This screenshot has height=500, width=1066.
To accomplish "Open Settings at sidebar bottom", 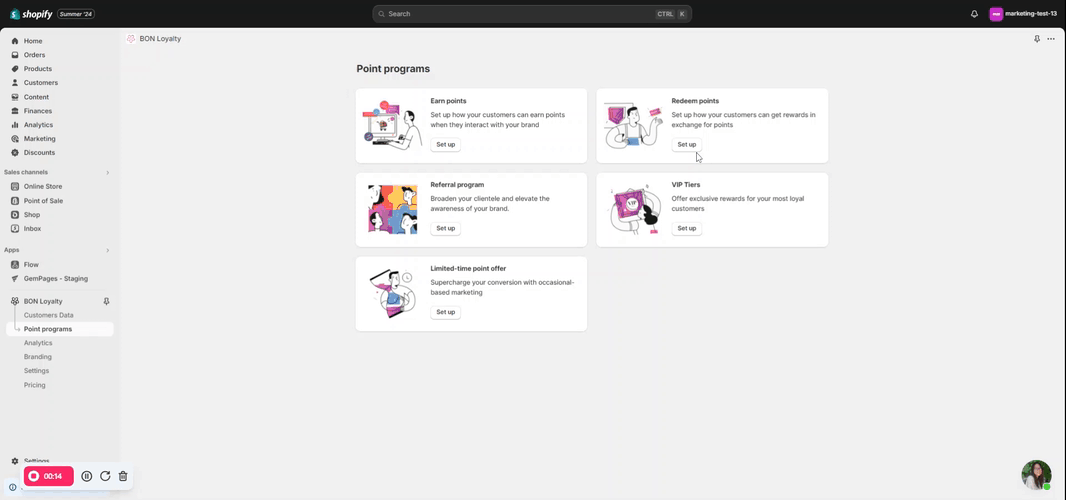I will click(x=35, y=461).
